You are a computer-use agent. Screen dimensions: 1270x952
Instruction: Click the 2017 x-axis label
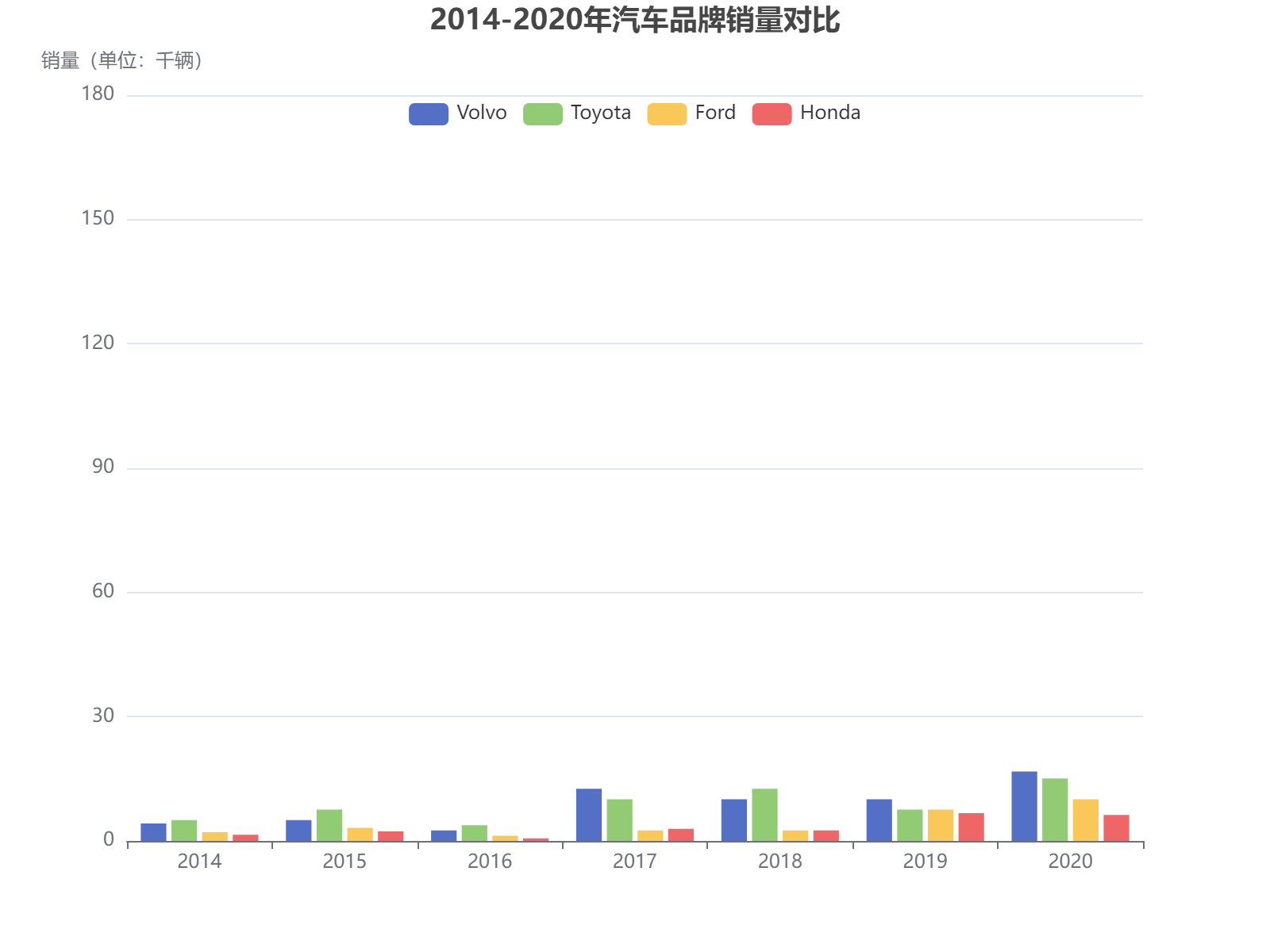[635, 862]
